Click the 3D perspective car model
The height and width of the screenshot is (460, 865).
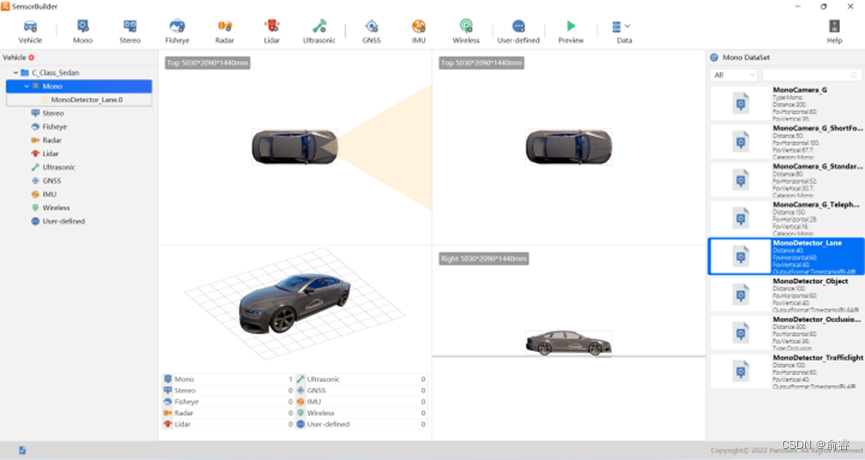tap(294, 303)
